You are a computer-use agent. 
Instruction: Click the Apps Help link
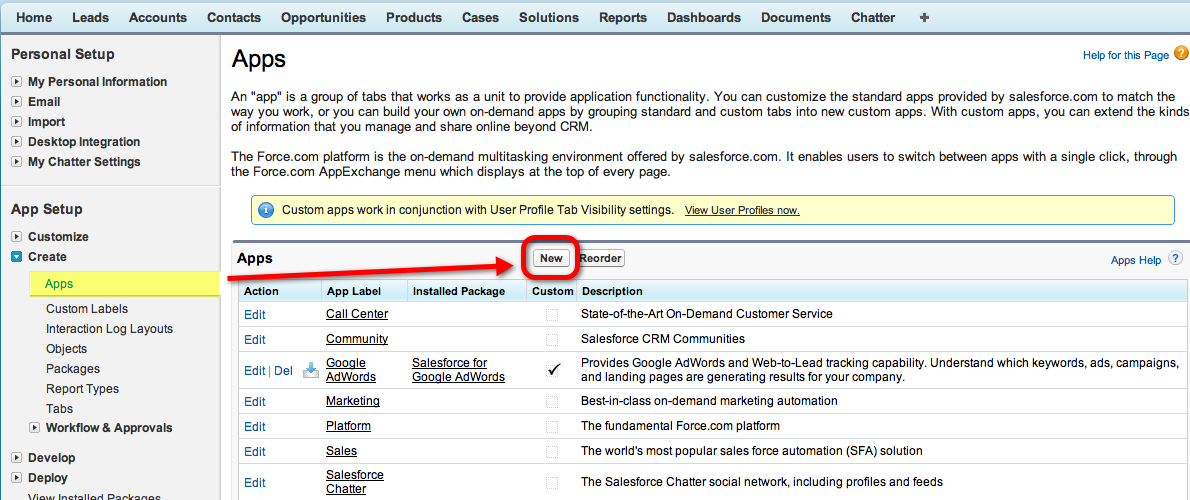1136,260
